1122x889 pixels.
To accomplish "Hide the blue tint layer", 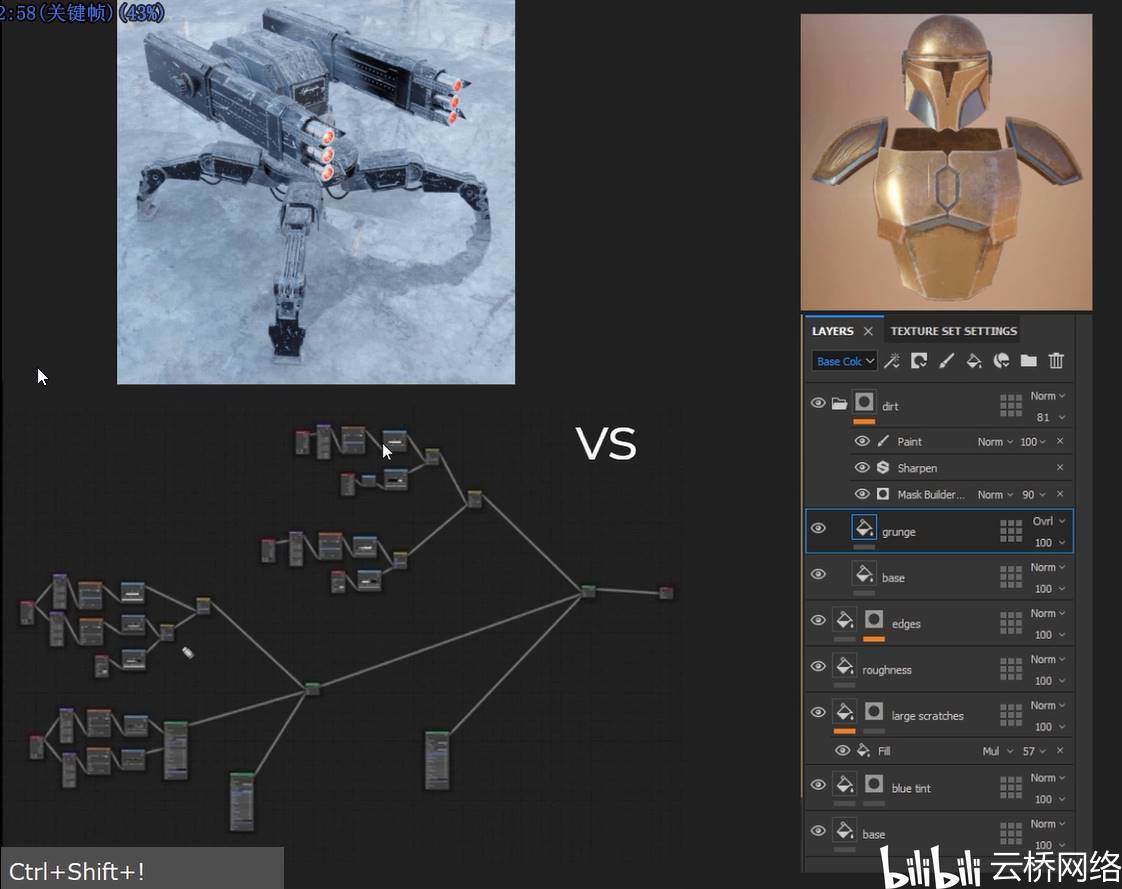I will click(x=818, y=784).
